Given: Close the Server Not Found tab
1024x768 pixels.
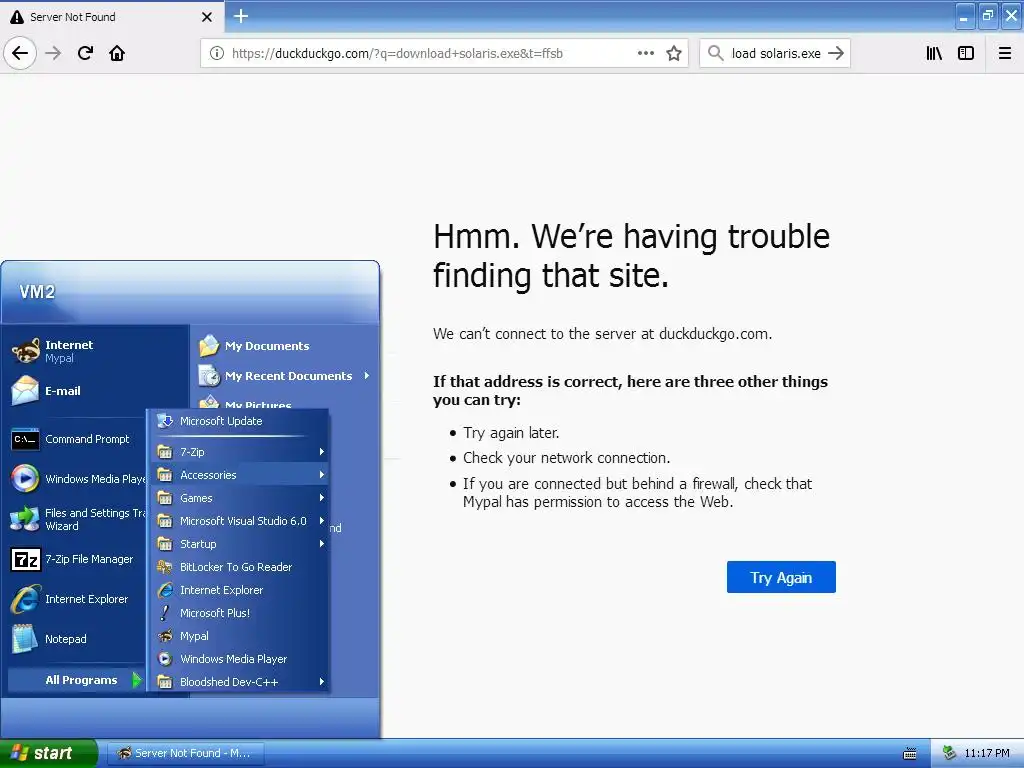Looking at the screenshot, I should click(206, 17).
